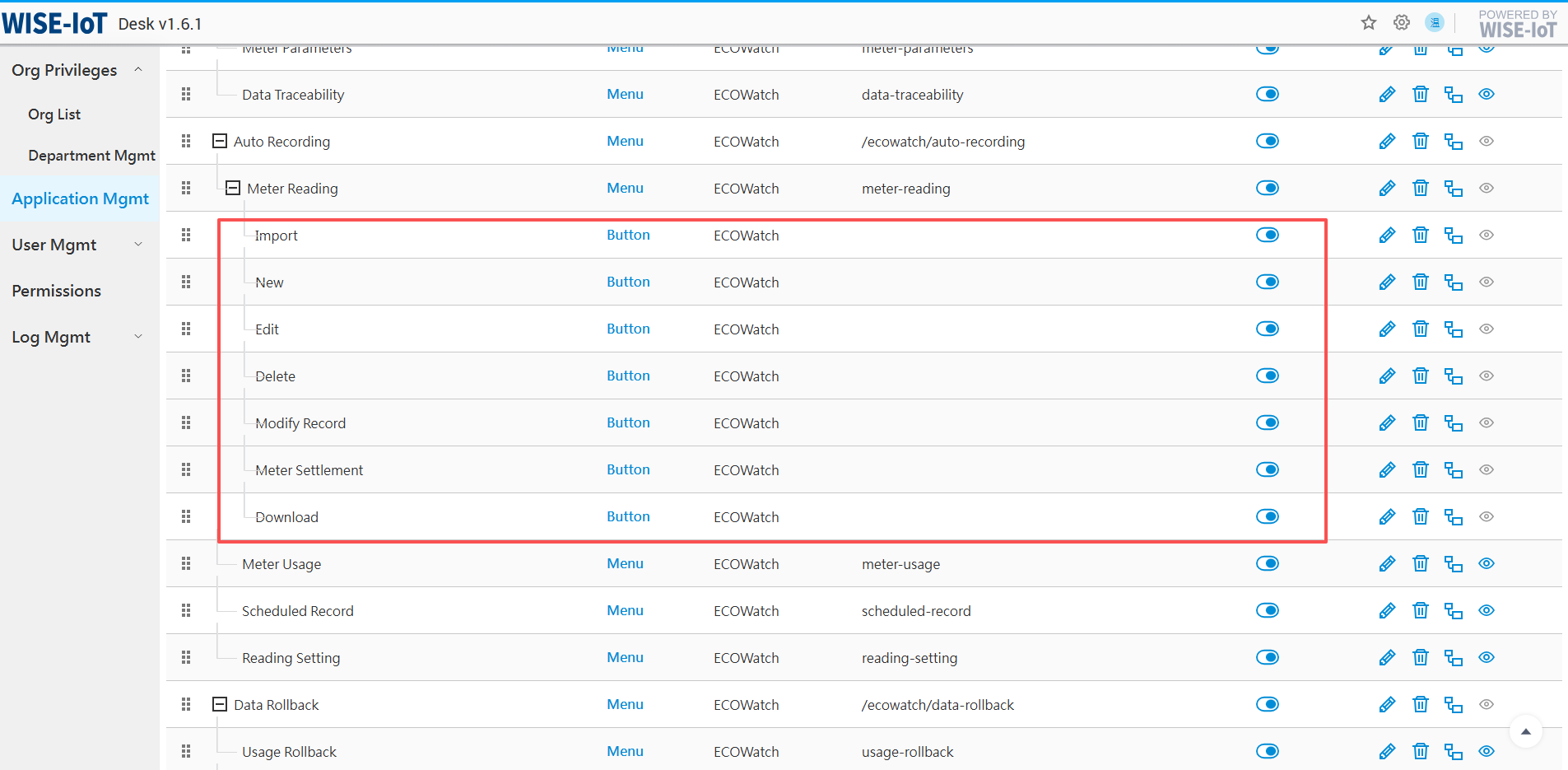The height and width of the screenshot is (770, 1568).
Task: Click drag handle of the Meter Settlement row
Action: [186, 470]
